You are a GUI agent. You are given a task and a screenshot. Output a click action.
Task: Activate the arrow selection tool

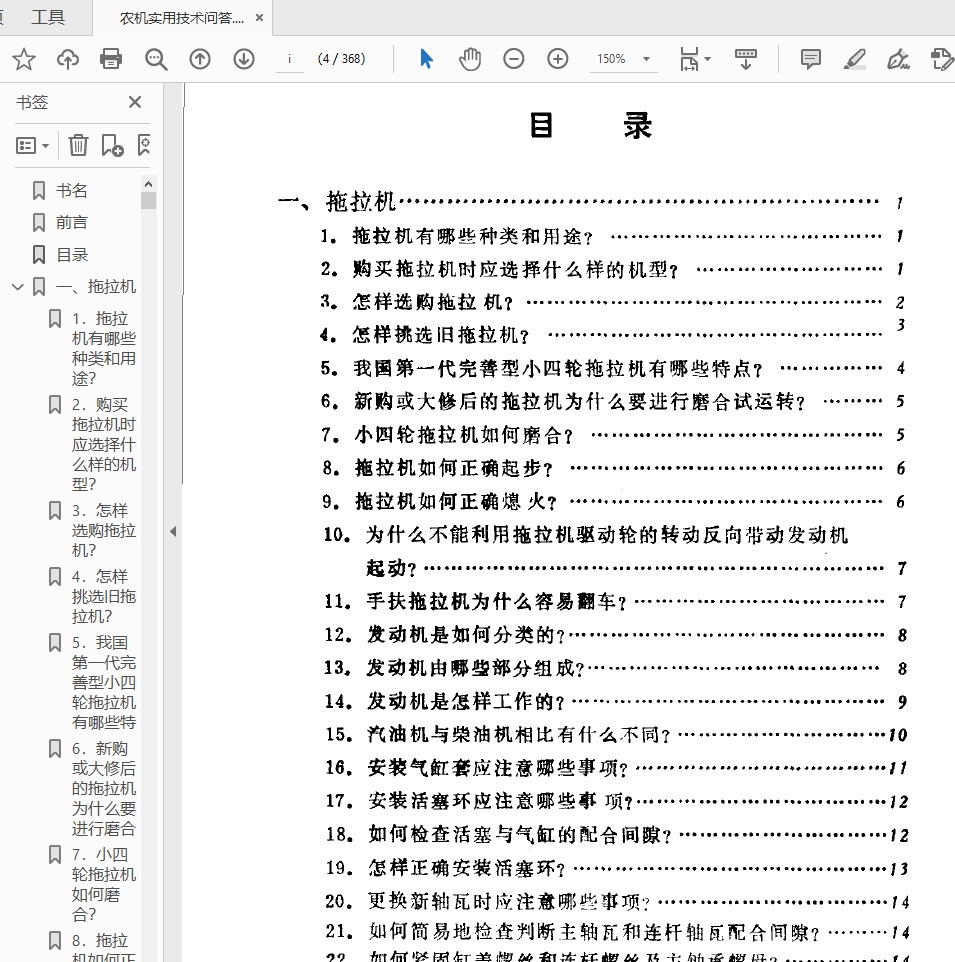[x=427, y=59]
